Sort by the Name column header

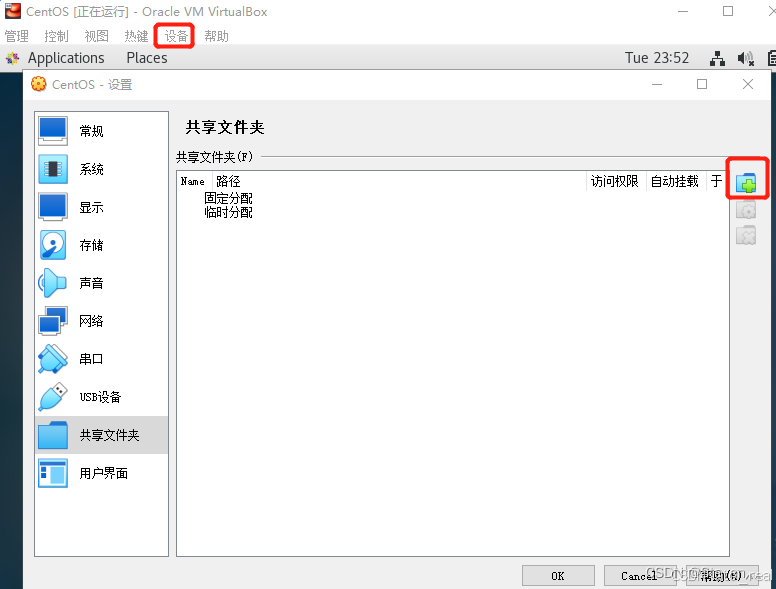194,181
